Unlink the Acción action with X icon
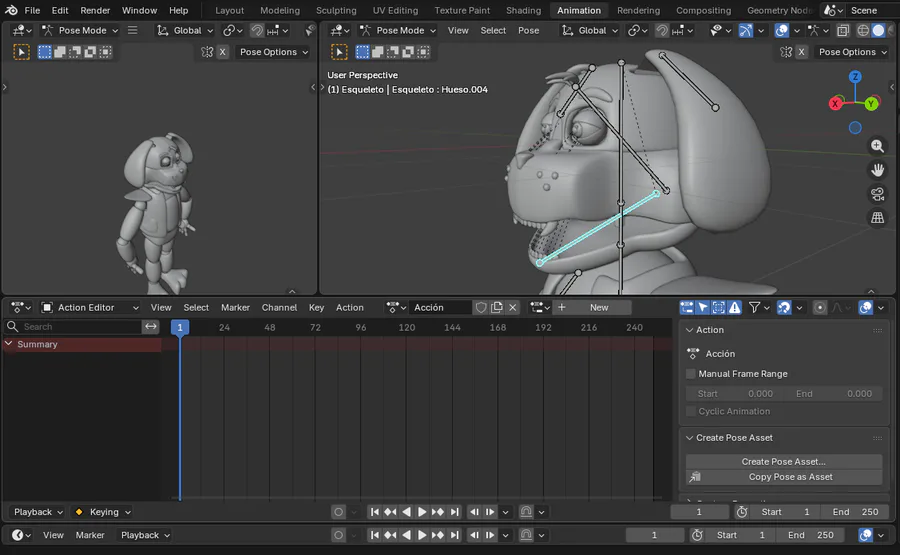 [513, 308]
